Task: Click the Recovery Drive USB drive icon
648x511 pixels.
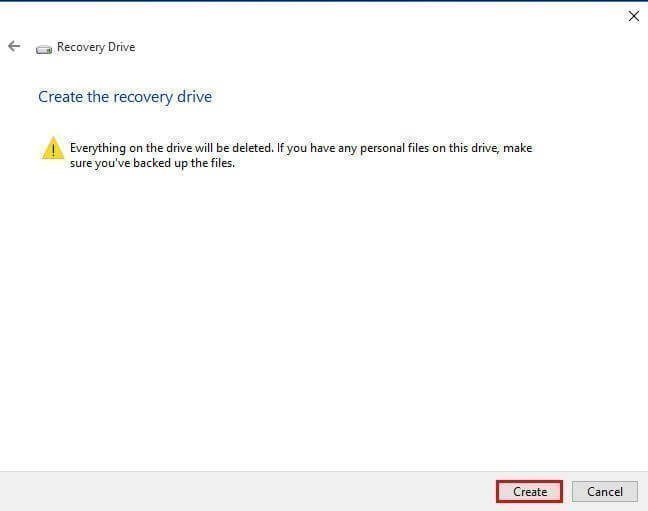Action: (44, 50)
